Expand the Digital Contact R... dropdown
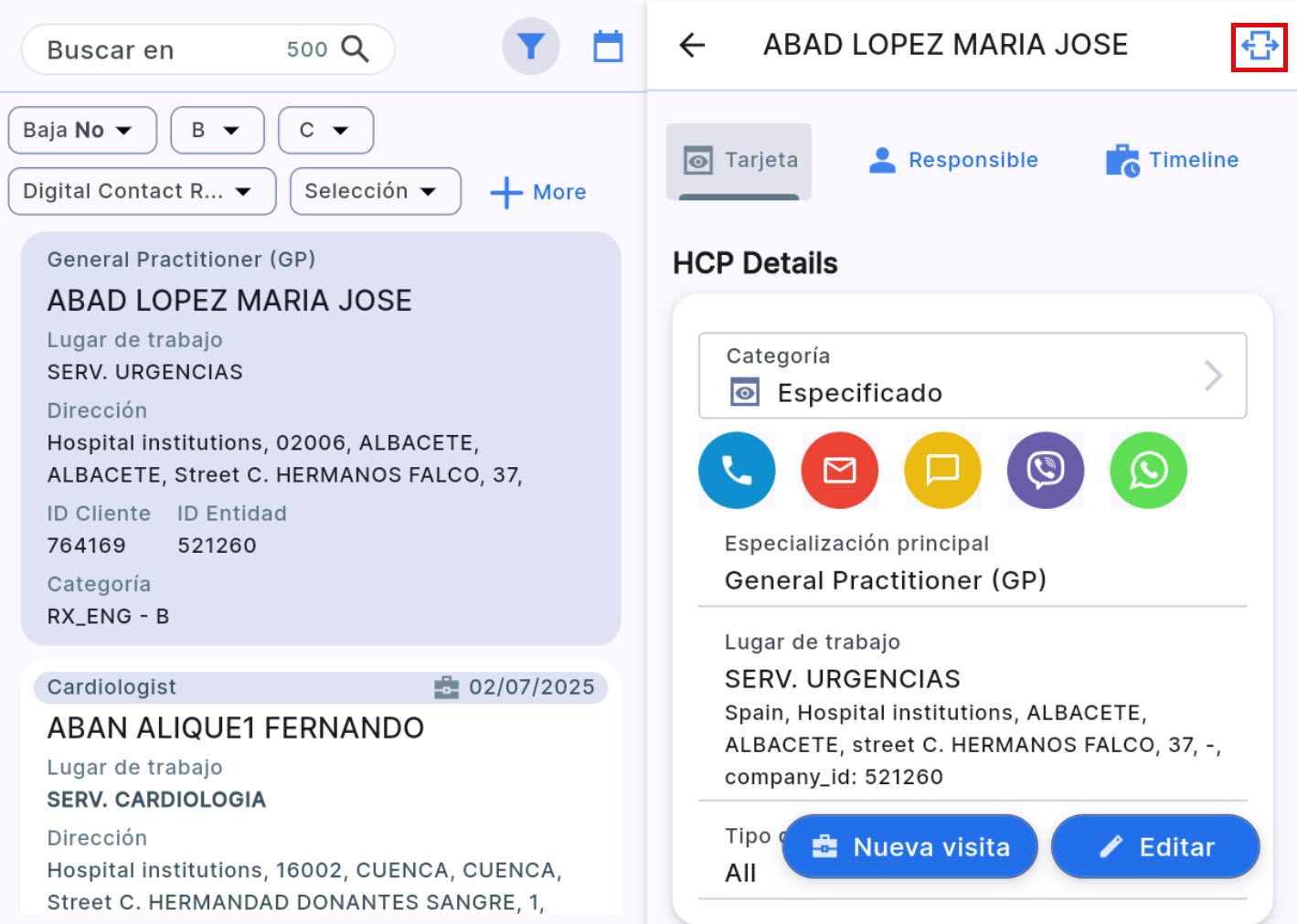1297x924 pixels. [142, 192]
